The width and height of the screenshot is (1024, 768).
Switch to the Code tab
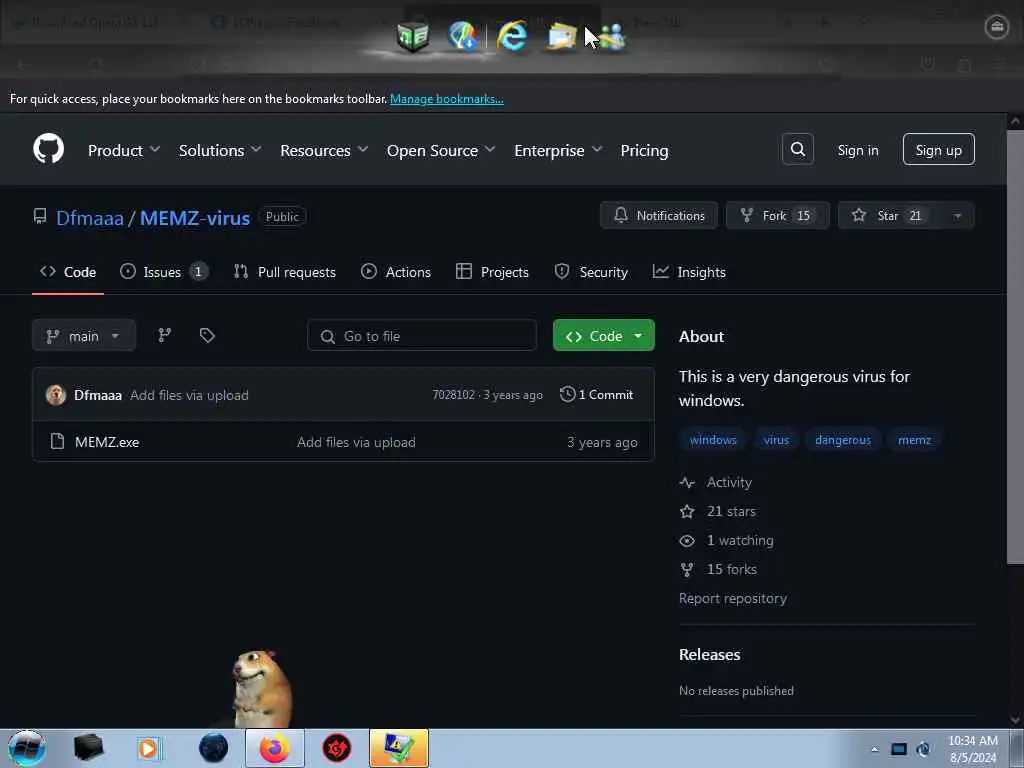click(x=68, y=272)
